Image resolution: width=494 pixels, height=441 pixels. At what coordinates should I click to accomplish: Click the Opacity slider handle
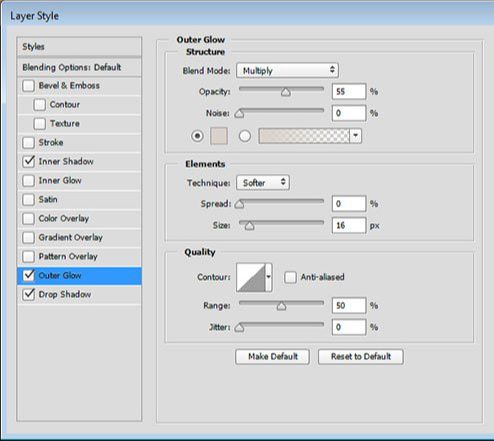[x=286, y=92]
